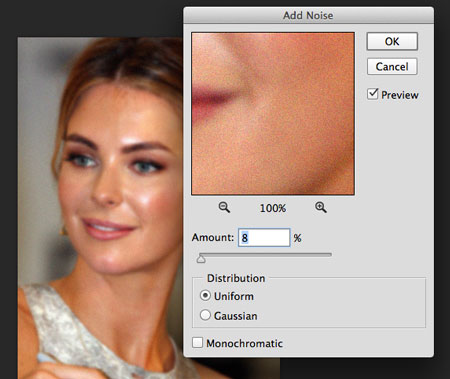
Task: Click the skin close-up preview thumbnail
Action: (x=273, y=114)
